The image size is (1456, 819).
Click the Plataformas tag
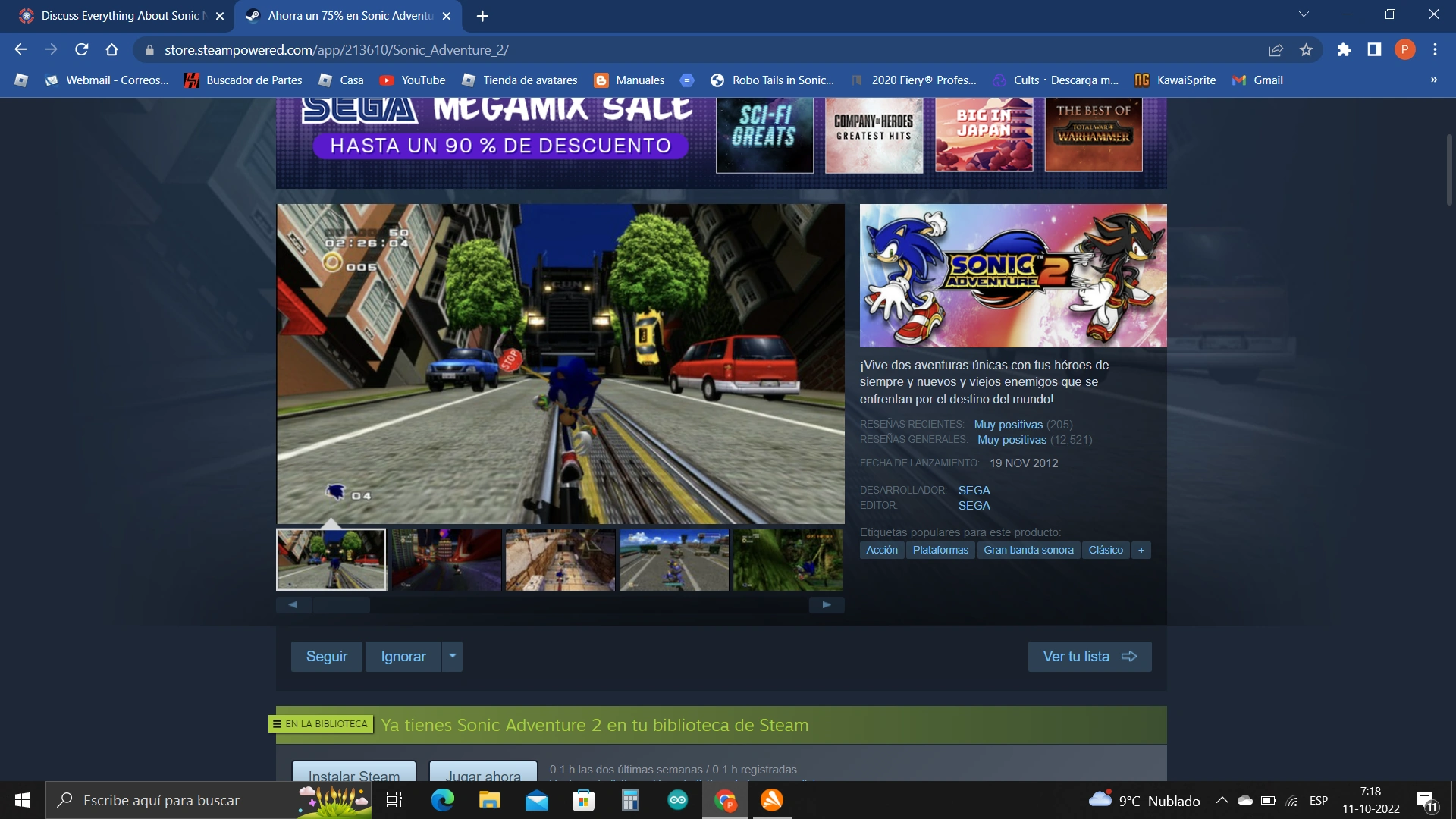click(x=940, y=550)
